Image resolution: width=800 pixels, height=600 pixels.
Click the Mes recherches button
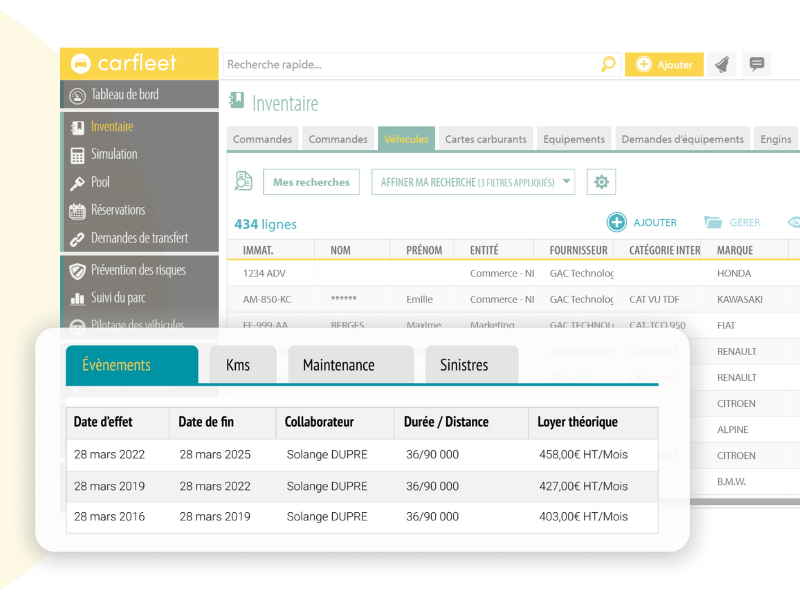[311, 182]
